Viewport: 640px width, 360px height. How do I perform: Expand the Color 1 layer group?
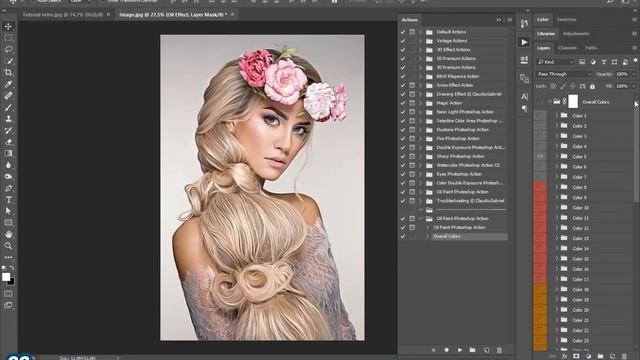557,116
